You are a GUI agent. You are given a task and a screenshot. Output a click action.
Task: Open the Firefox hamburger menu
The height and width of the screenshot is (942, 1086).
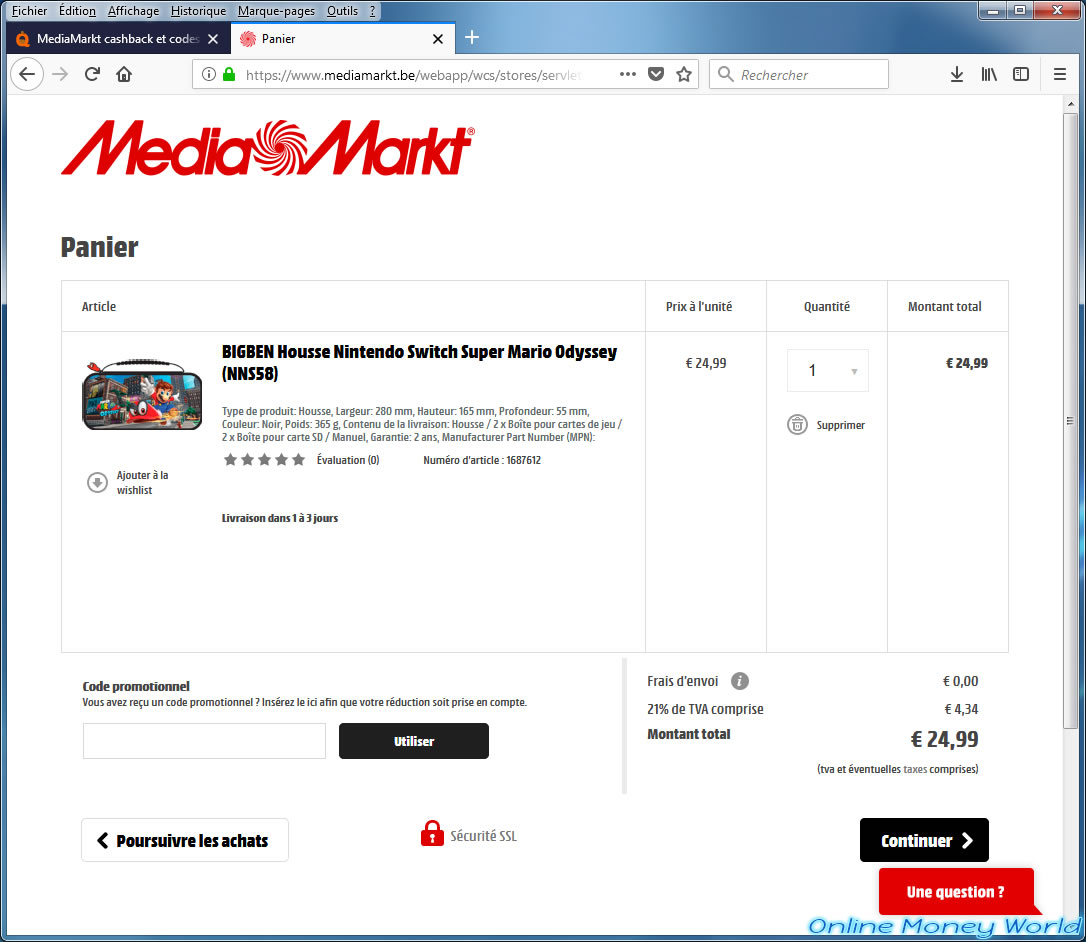[1060, 74]
